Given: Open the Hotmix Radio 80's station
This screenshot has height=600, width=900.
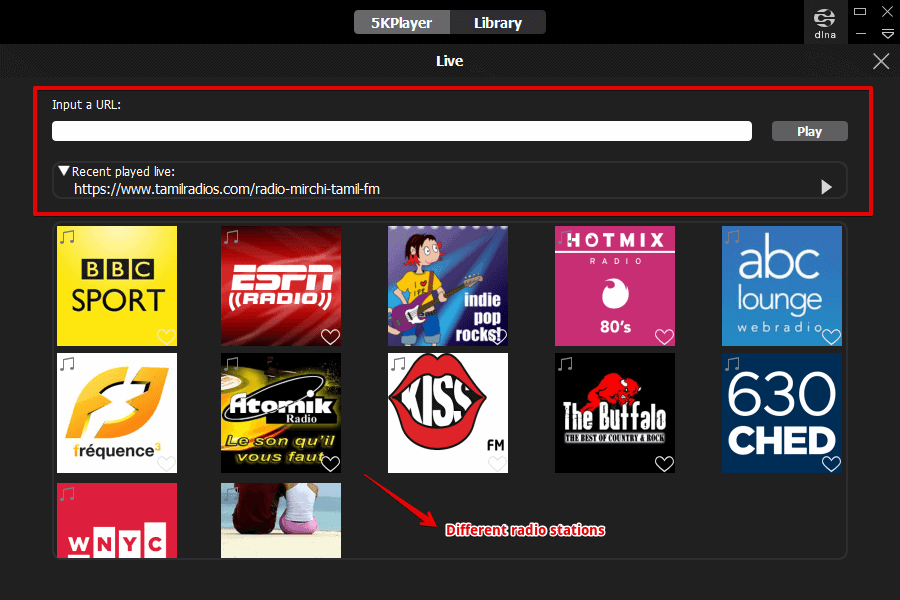Looking at the screenshot, I should 615,286.
